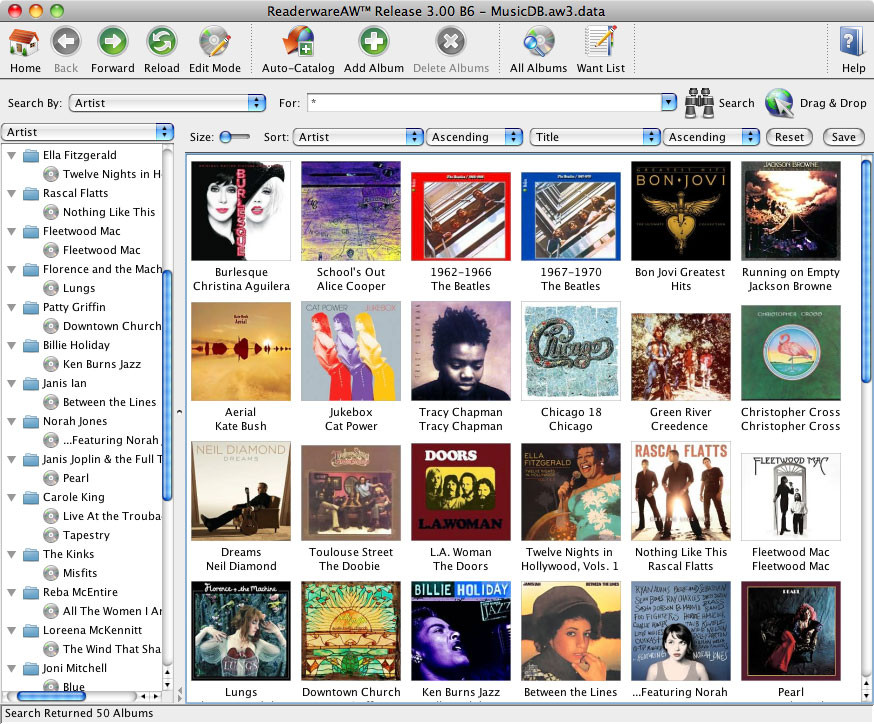Click the panel divider collapse arrow
The height and width of the screenshot is (724, 874).
179,412
